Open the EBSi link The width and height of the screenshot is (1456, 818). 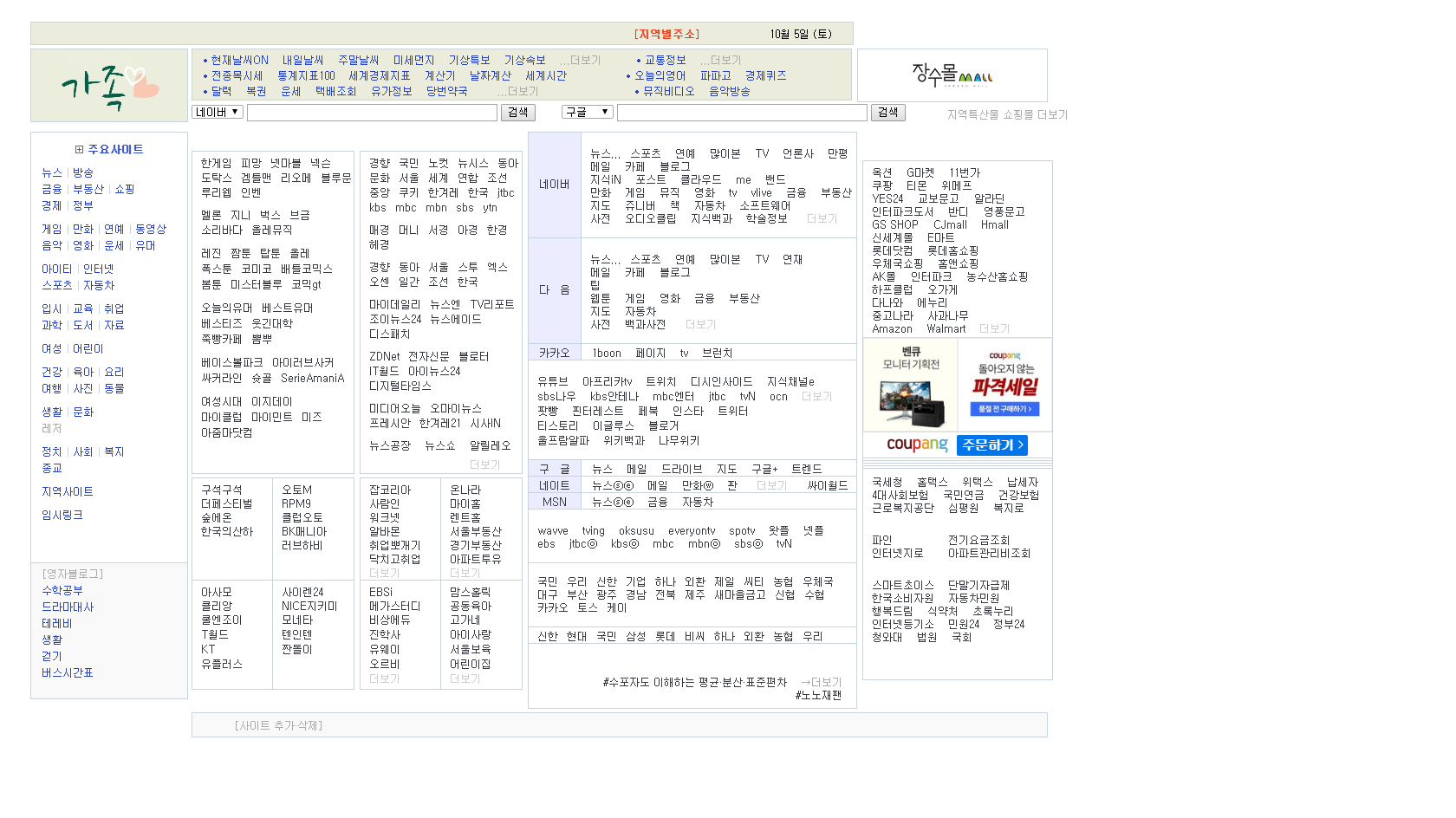click(380, 592)
